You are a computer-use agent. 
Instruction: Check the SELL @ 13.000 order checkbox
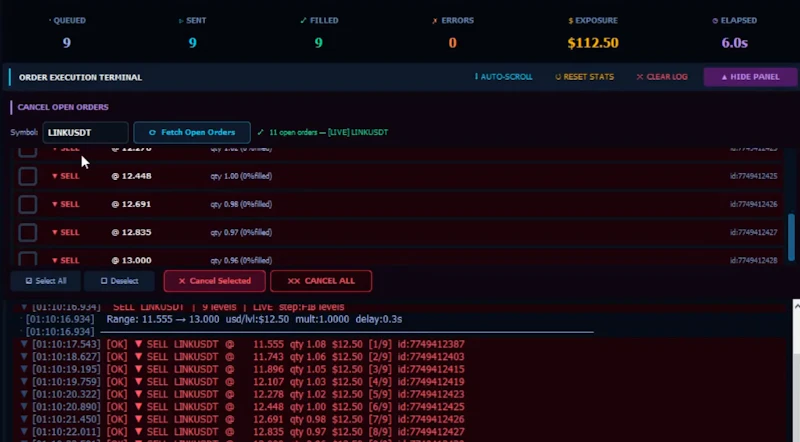(x=28, y=259)
